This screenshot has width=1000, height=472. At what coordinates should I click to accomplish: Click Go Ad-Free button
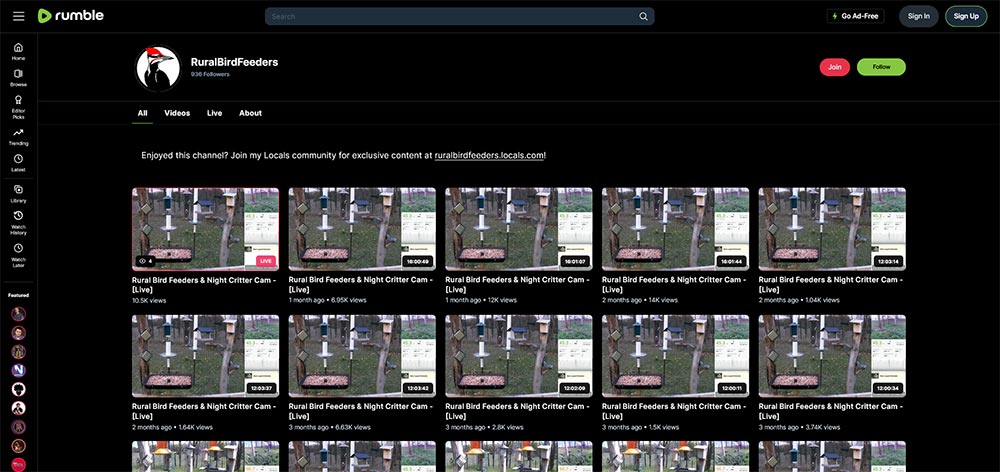[x=855, y=16]
